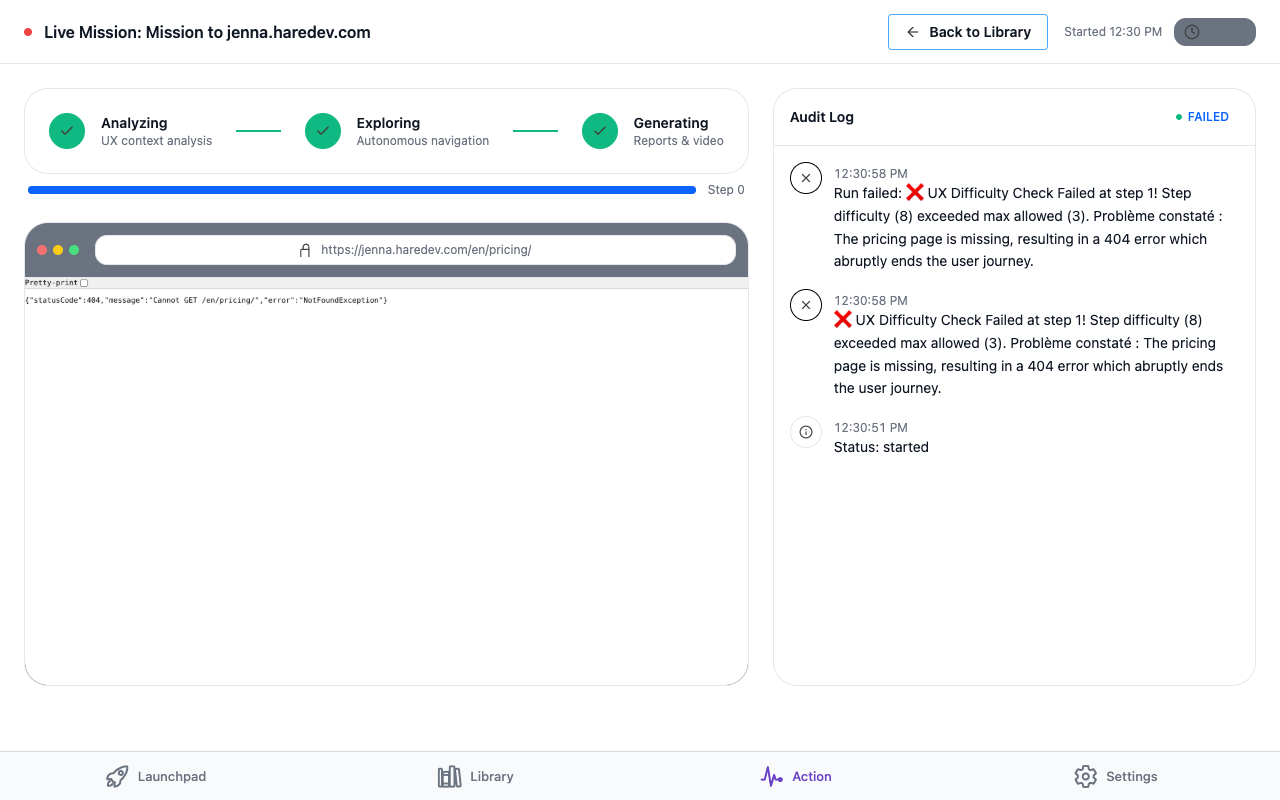Click the 12:30:51 PM timestamp

coord(871,427)
